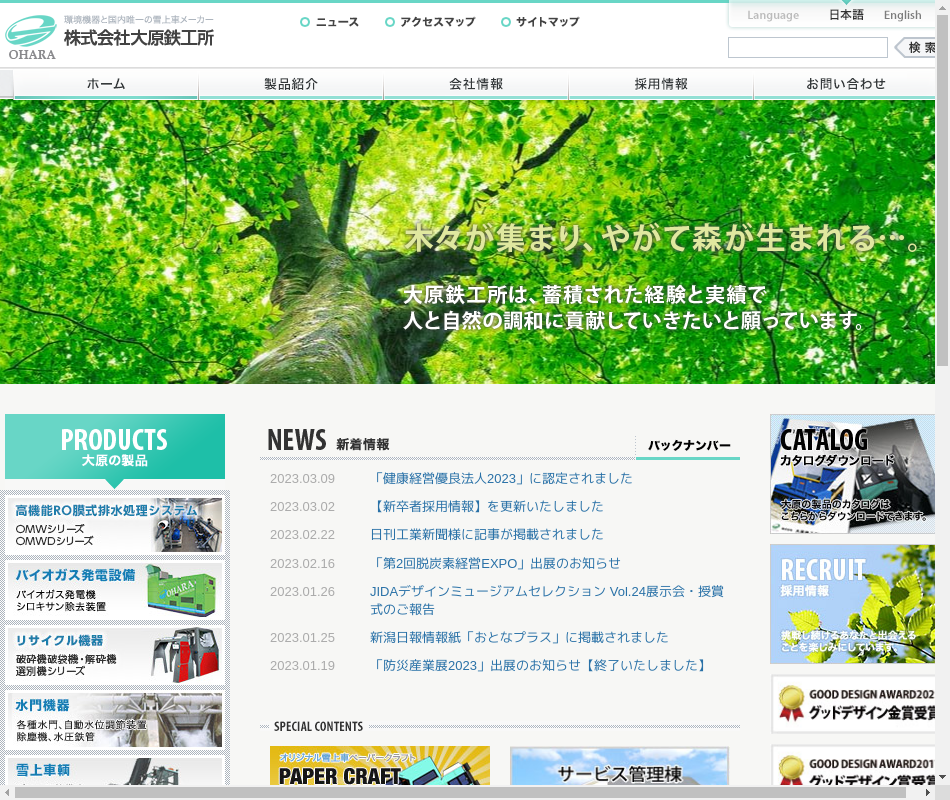This screenshot has width=950, height=800.
Task: Open the バイオガス発電設備 product banner
Action: point(115,590)
